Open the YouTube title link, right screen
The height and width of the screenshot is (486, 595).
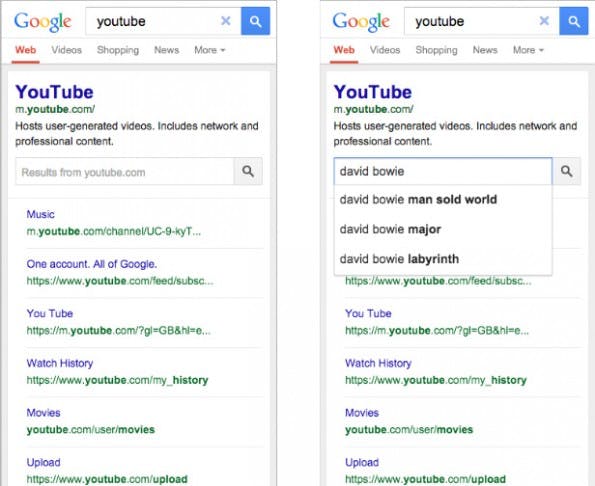(373, 92)
